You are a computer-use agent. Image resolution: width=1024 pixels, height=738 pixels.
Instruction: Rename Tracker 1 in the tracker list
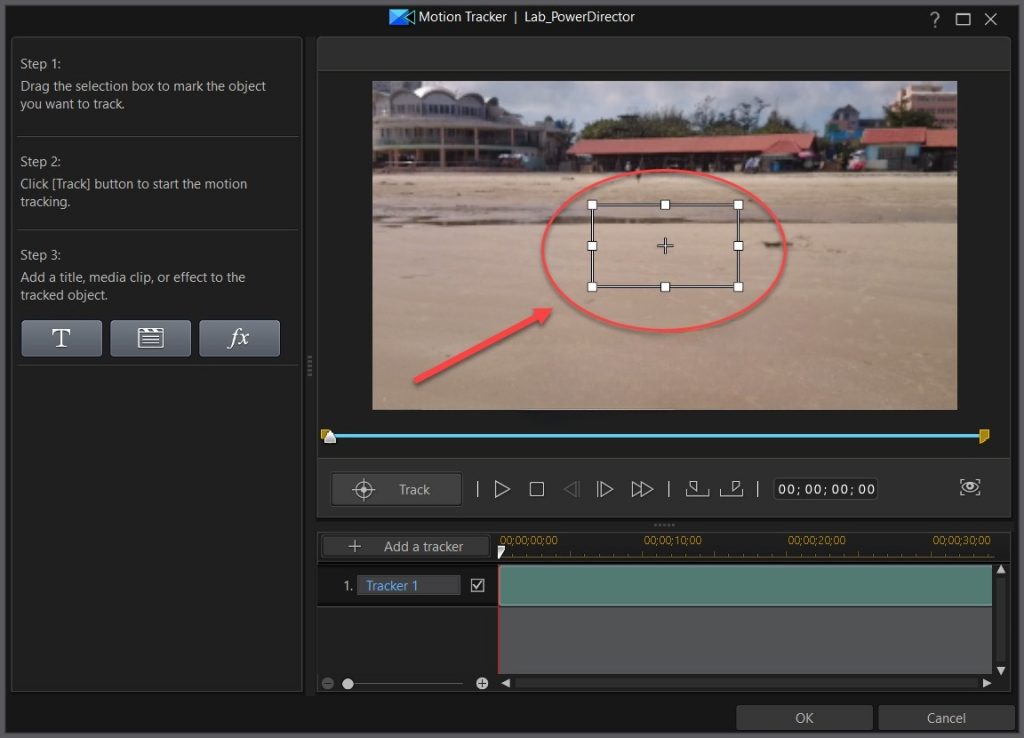point(407,585)
